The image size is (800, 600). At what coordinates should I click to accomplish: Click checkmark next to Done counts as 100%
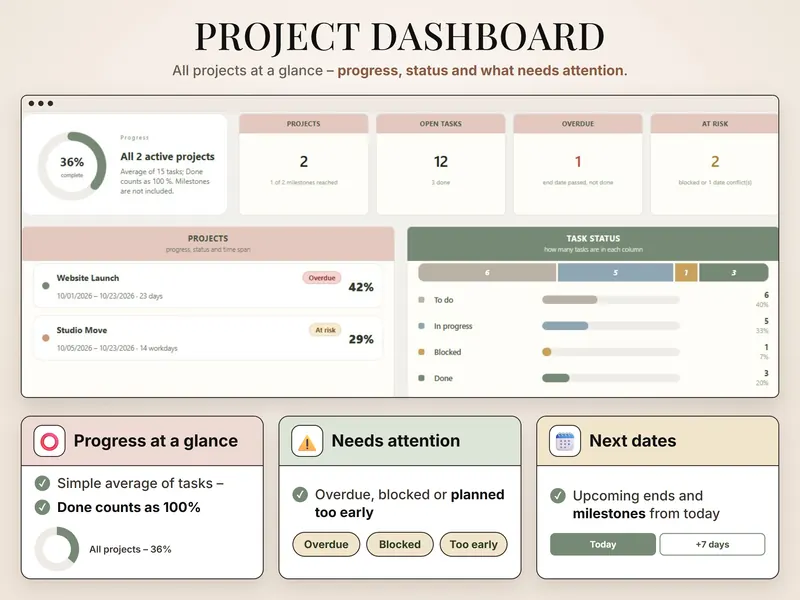click(x=42, y=507)
